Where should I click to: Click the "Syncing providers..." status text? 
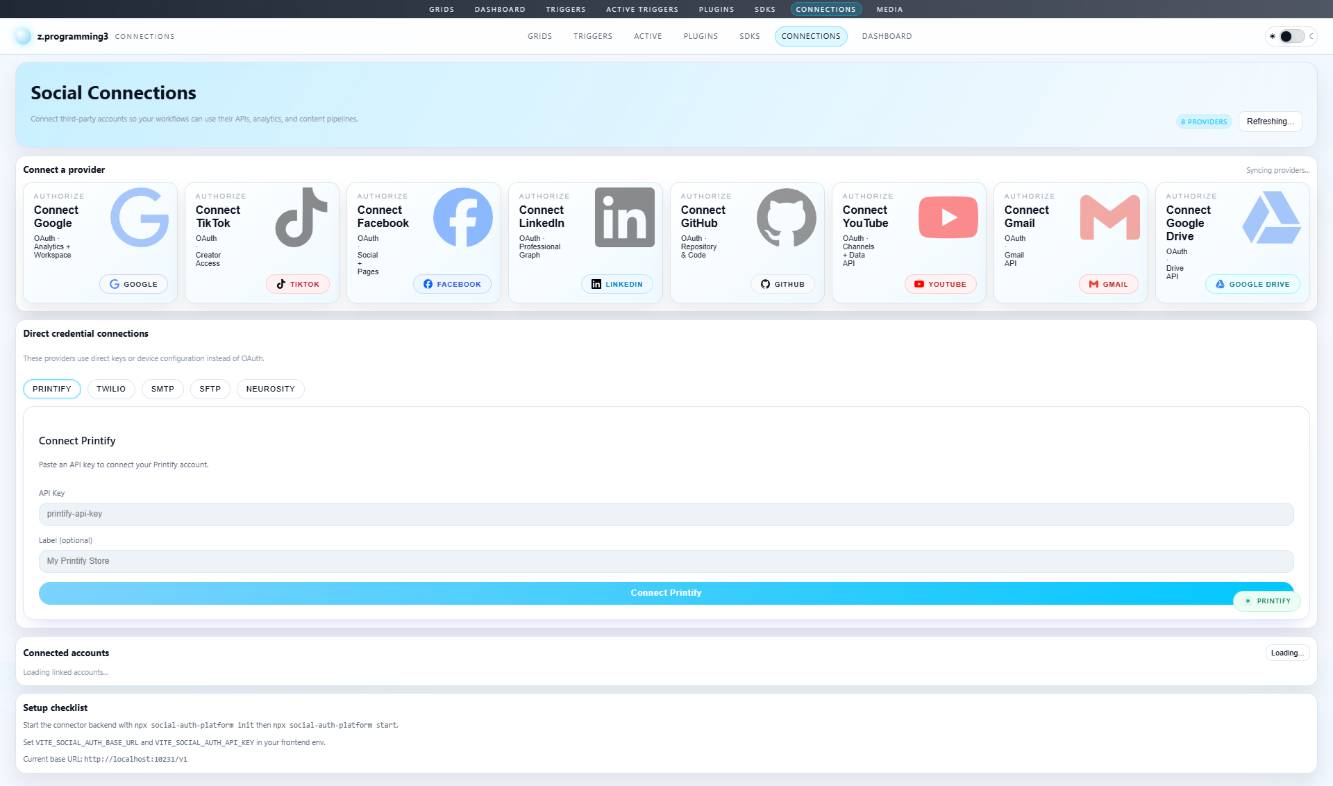(1277, 170)
